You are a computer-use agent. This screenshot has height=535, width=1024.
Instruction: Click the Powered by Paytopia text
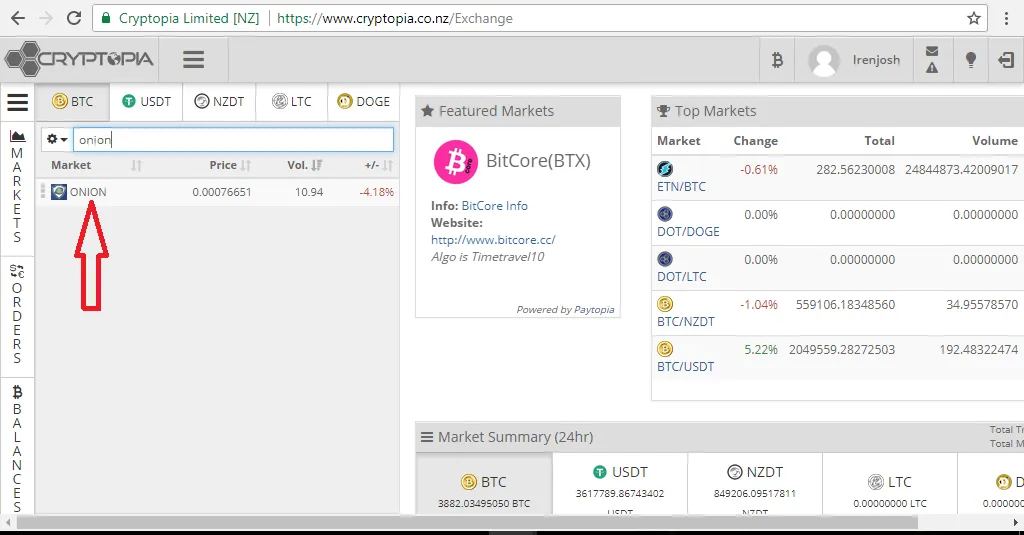(566, 310)
